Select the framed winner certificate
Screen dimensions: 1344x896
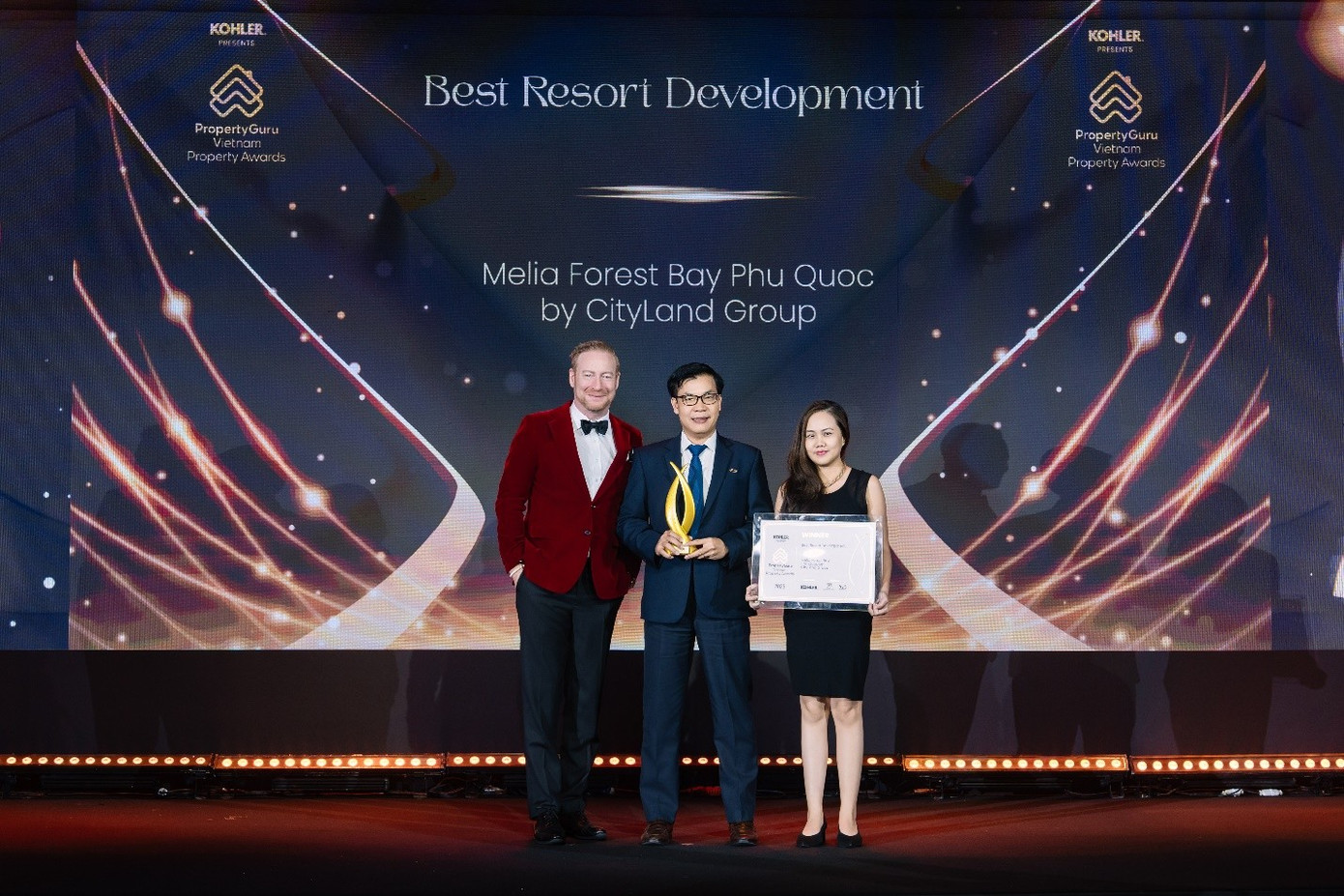coord(816,561)
